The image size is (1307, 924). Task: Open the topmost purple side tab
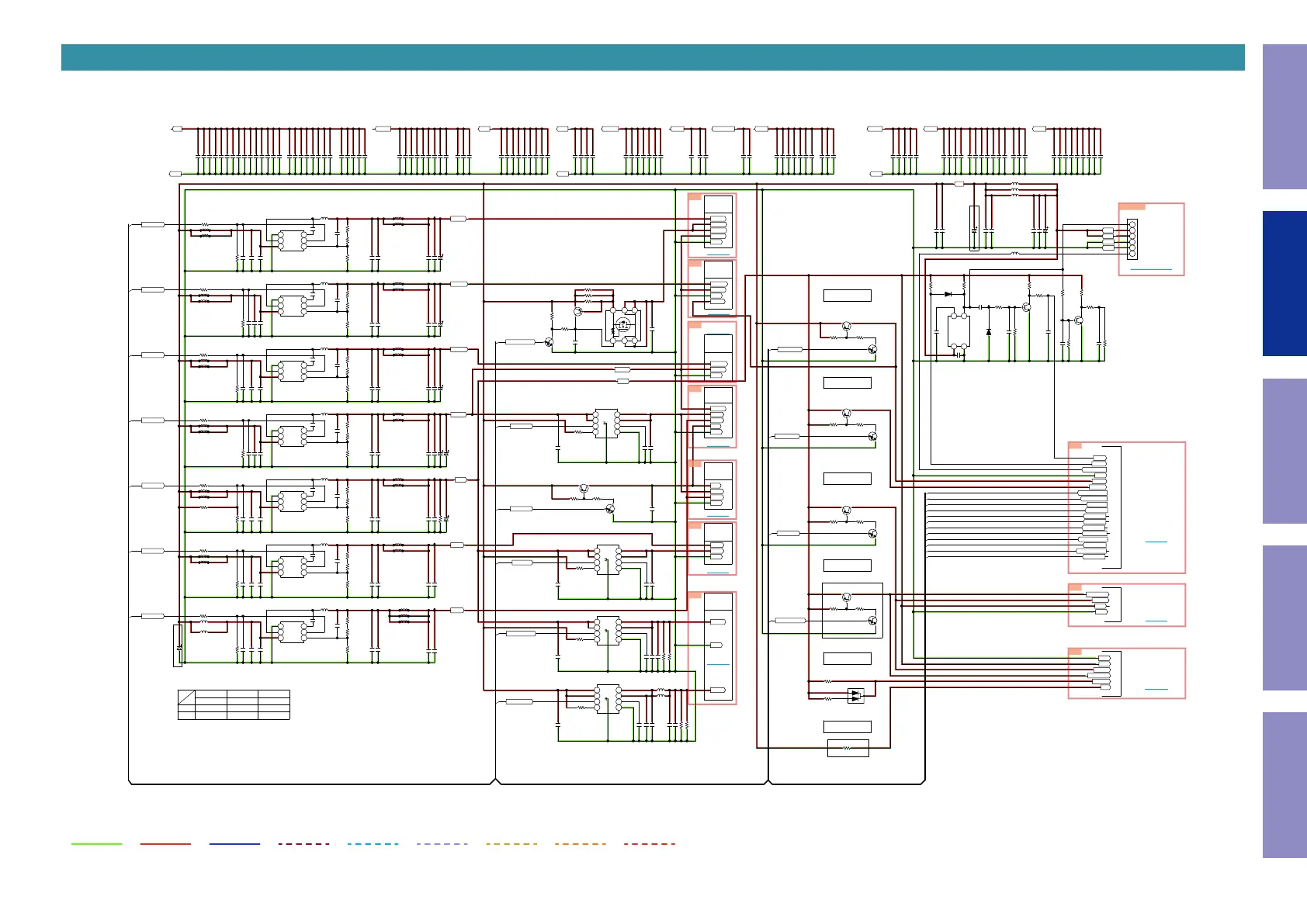click(1284, 116)
